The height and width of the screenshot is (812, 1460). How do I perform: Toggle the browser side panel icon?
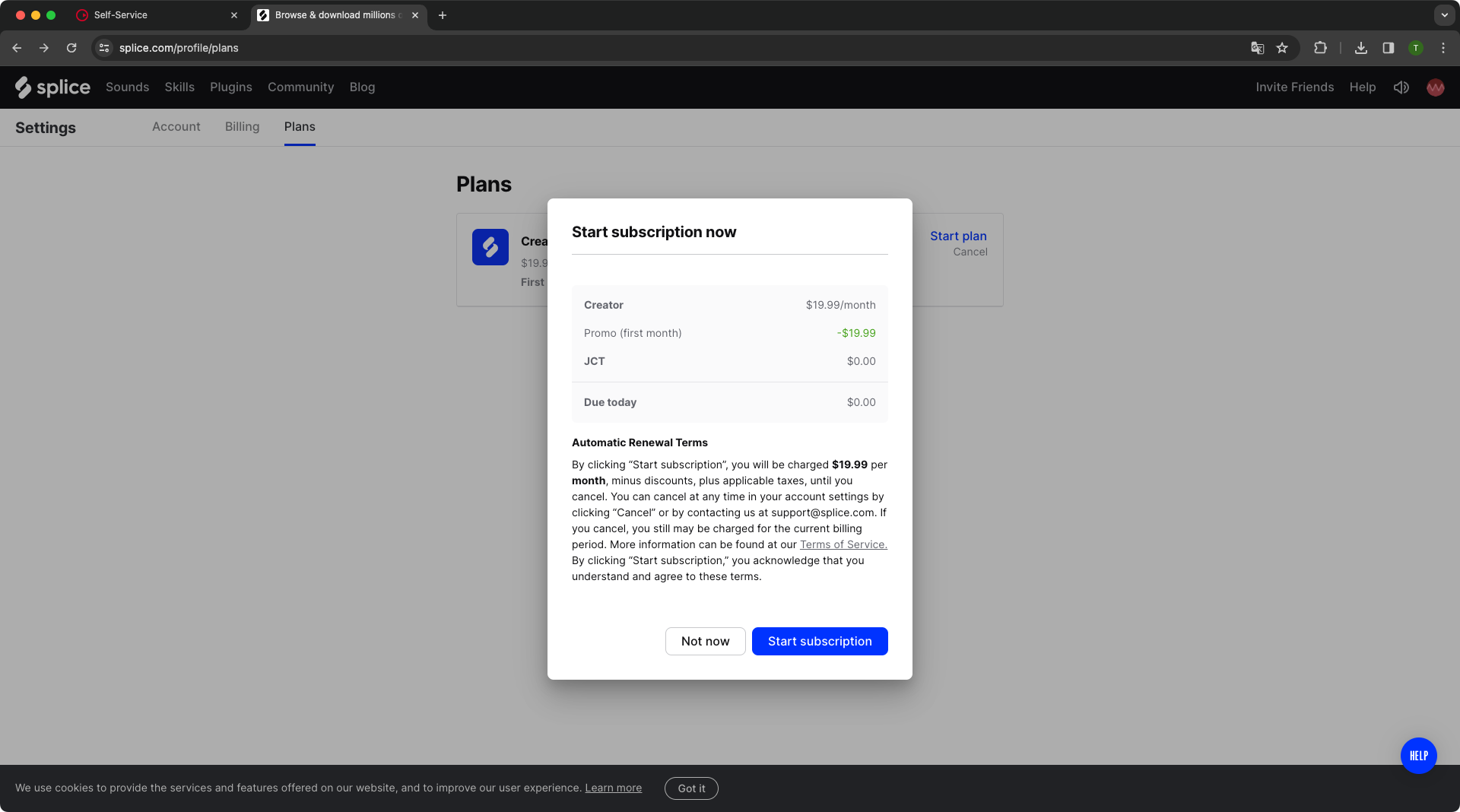point(1389,48)
